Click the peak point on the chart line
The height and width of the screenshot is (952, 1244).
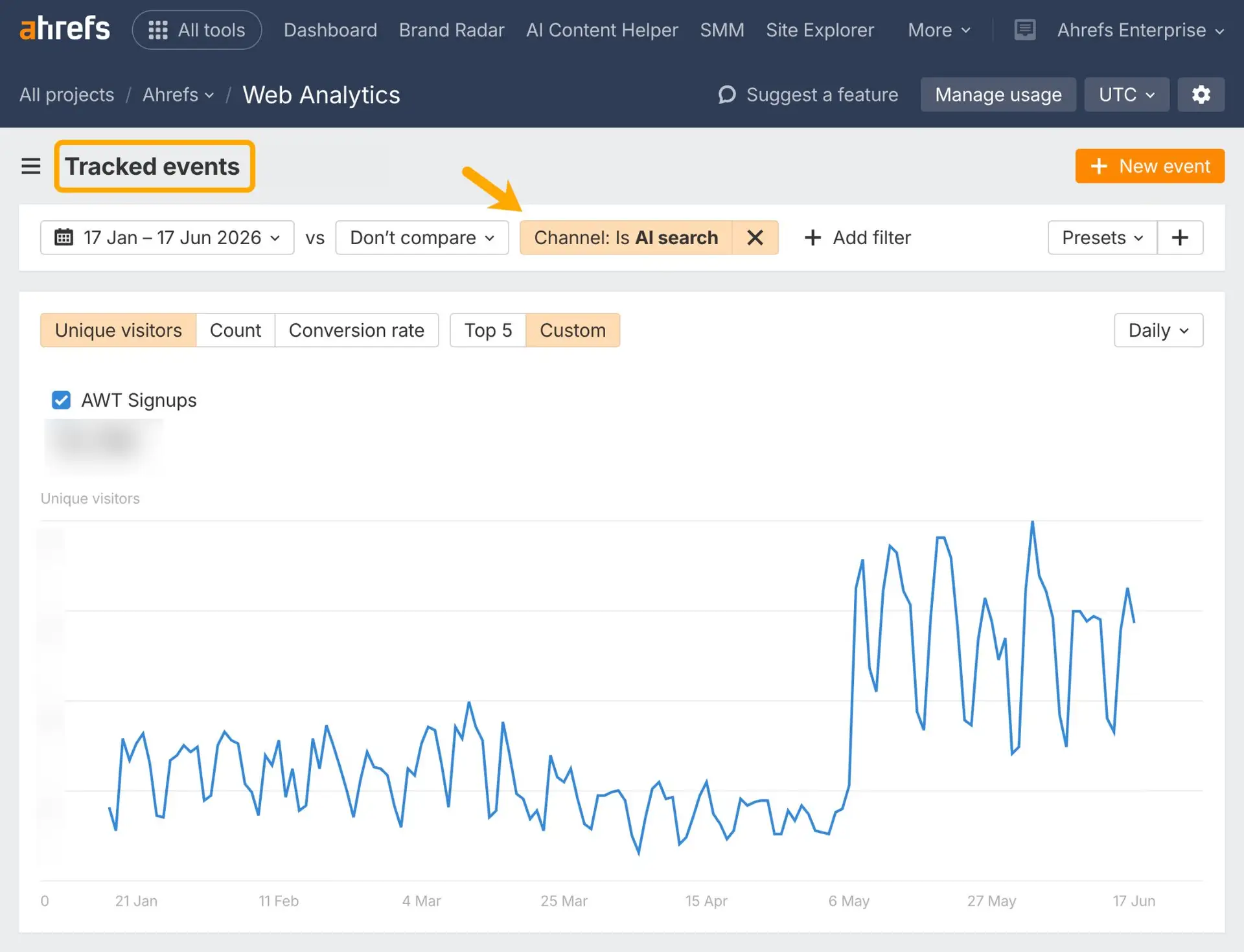[x=1032, y=522]
